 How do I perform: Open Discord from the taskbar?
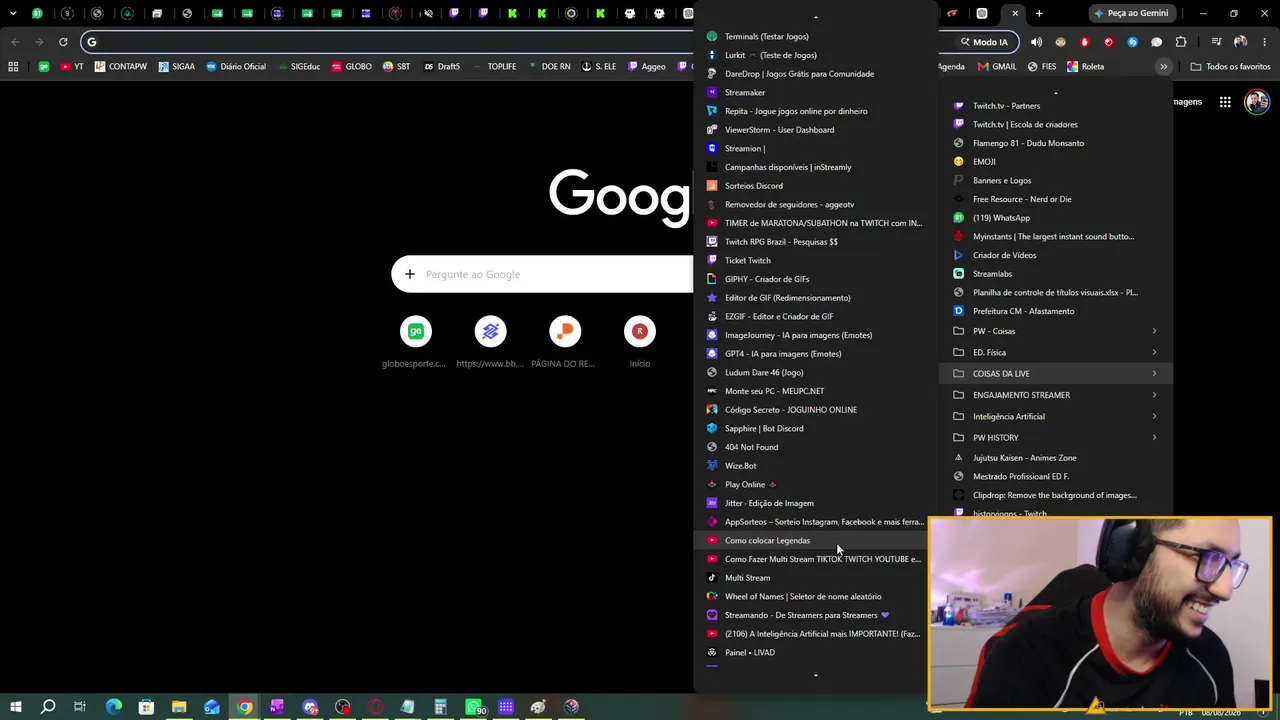point(310,707)
